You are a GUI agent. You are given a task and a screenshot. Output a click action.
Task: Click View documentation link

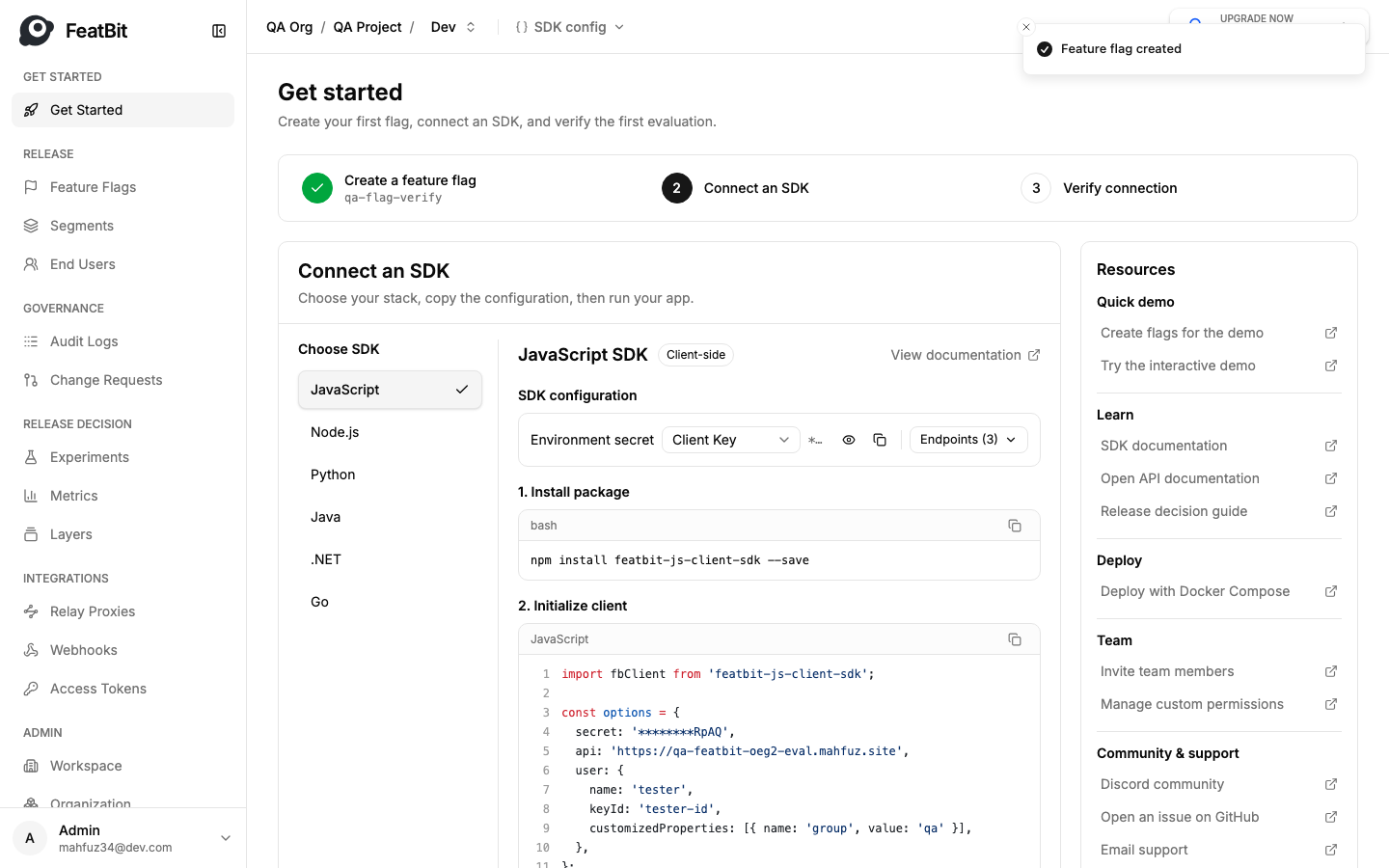click(x=966, y=355)
